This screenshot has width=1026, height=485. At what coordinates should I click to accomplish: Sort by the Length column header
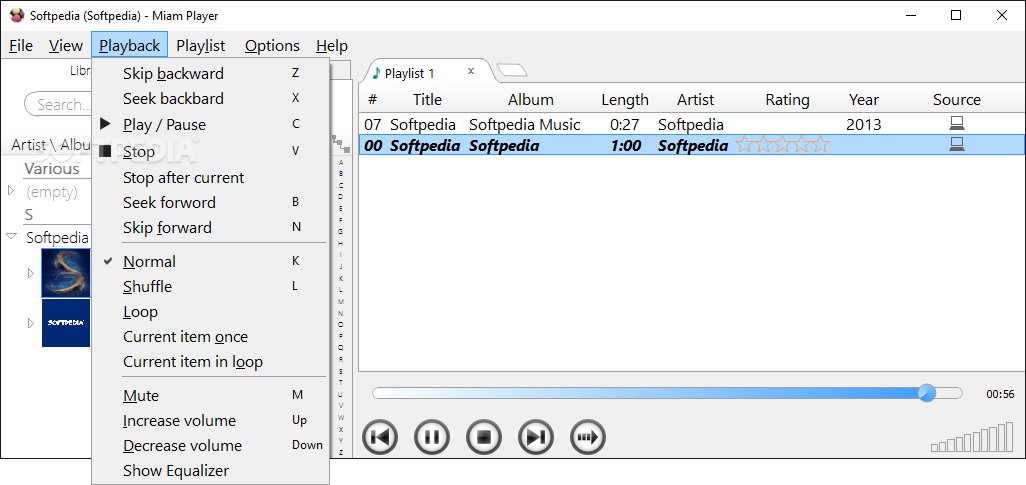(x=625, y=99)
